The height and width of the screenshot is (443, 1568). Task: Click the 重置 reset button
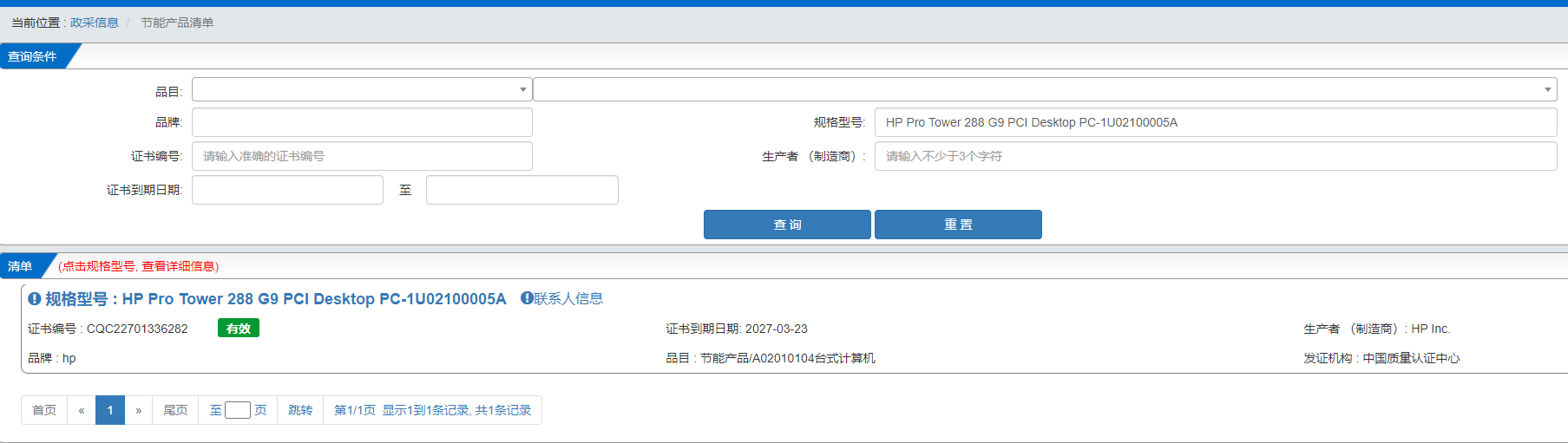coord(958,225)
